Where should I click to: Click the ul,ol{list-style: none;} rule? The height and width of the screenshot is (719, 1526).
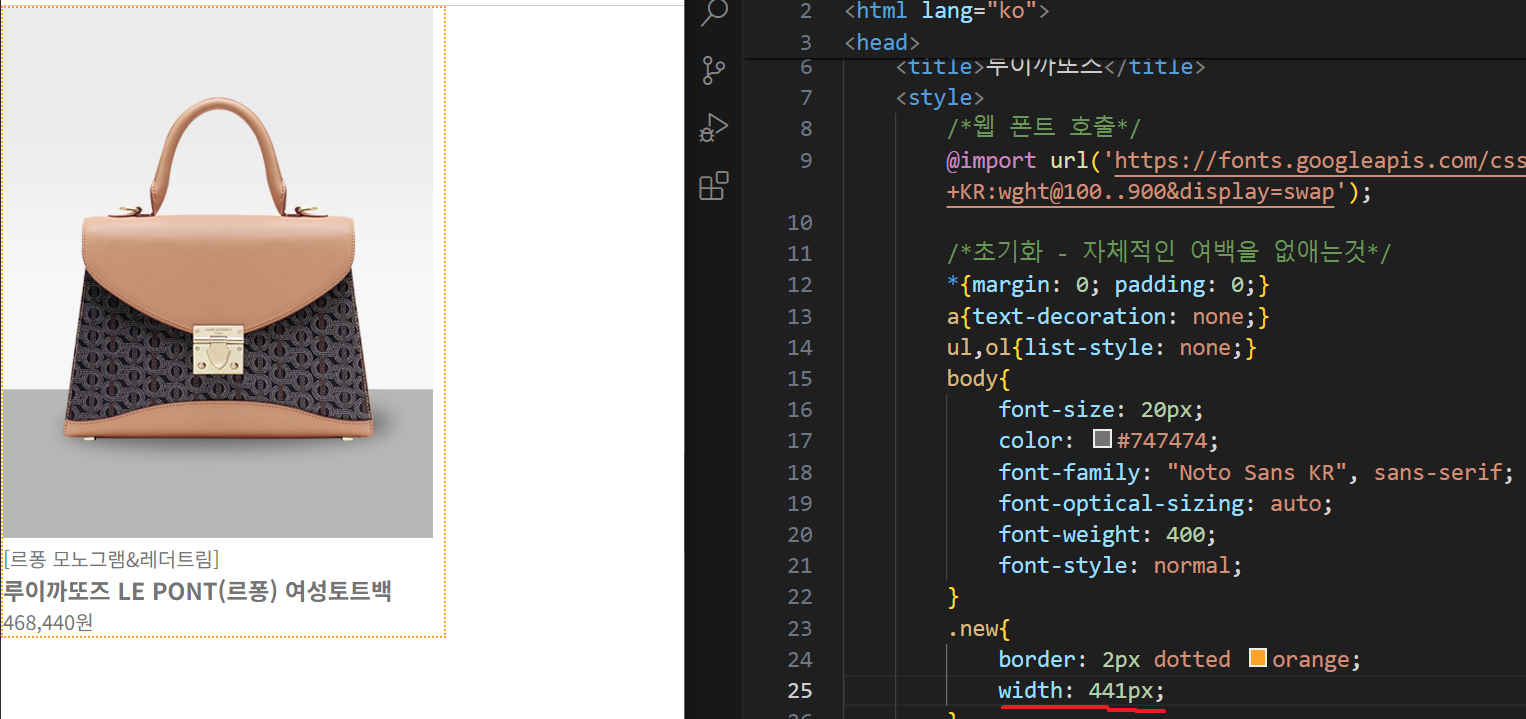(1101, 348)
